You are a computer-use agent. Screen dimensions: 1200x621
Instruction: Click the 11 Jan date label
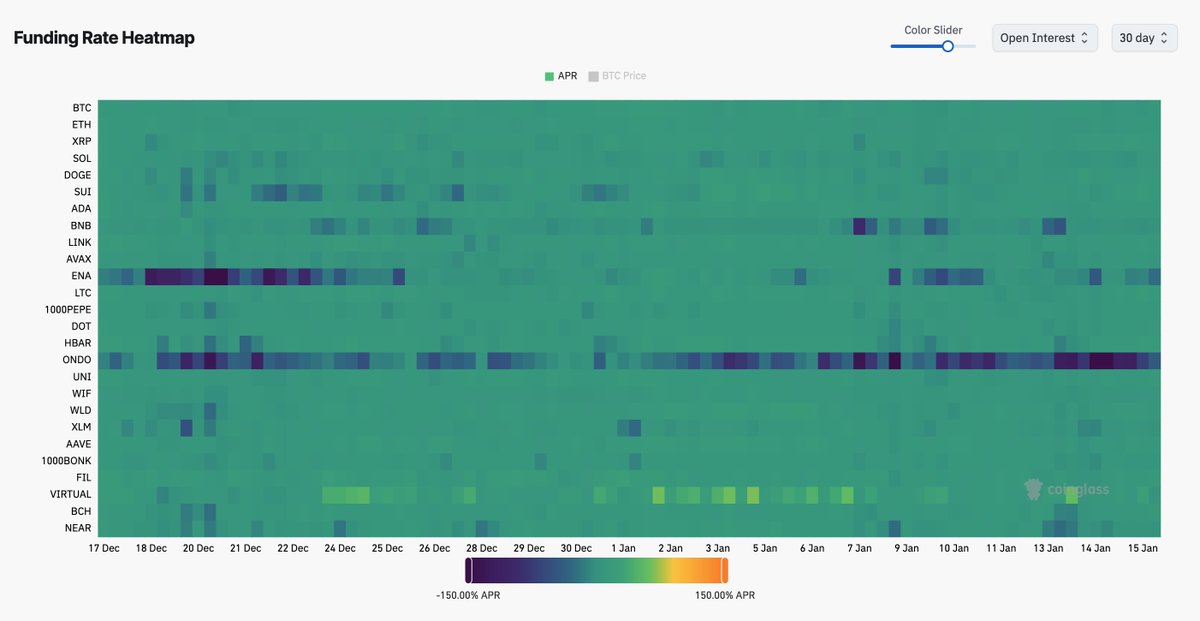(1001, 548)
